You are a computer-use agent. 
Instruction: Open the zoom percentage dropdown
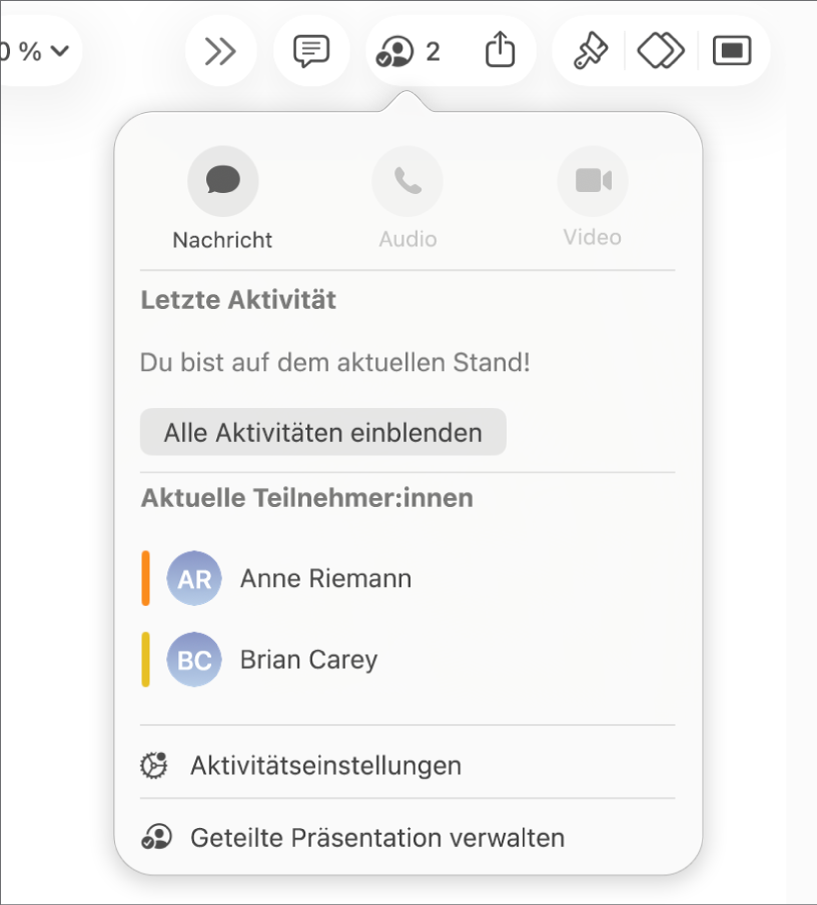pyautogui.click(x=36, y=51)
